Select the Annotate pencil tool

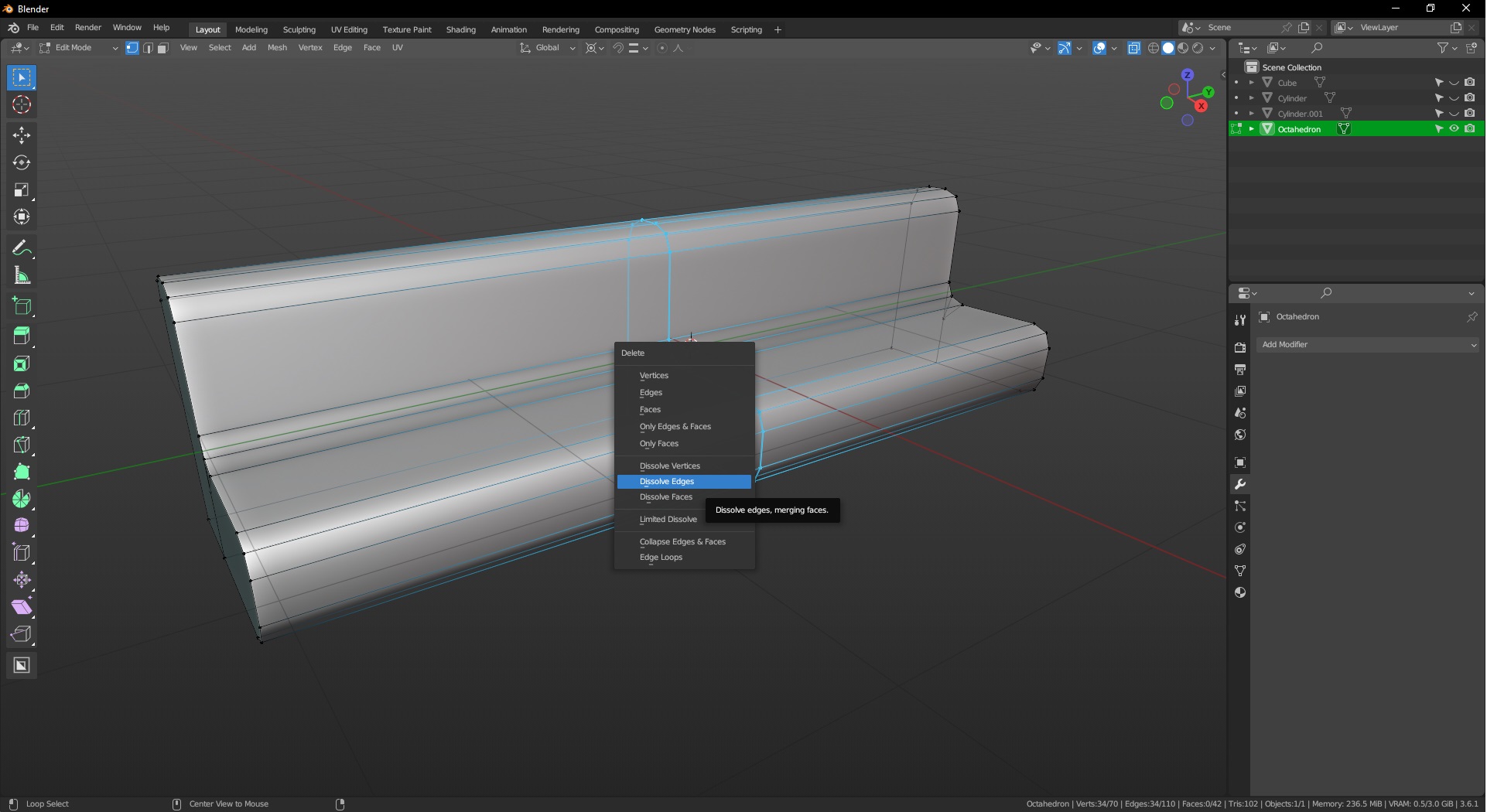pos(22,248)
